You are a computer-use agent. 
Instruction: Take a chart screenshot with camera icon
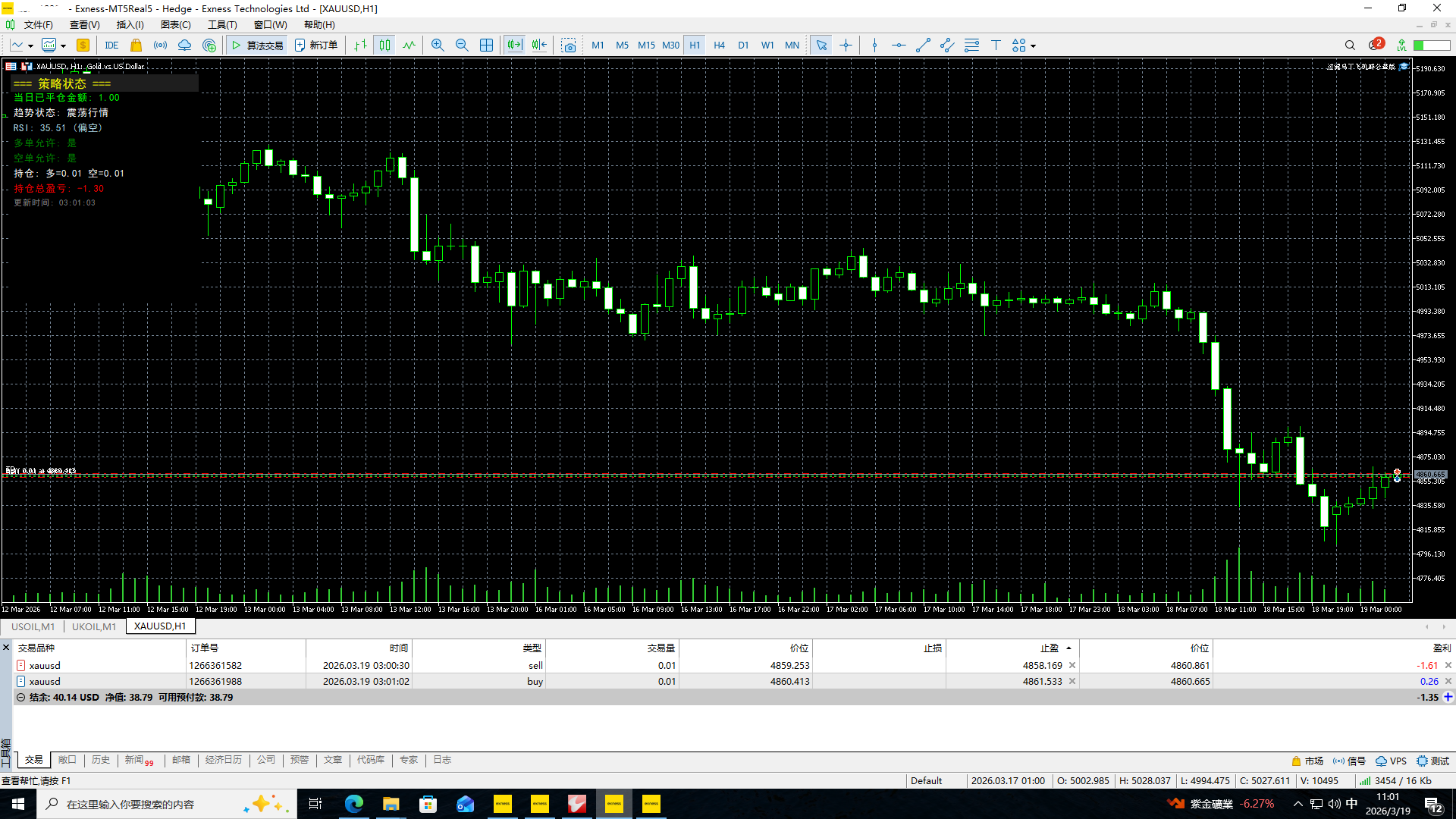568,45
